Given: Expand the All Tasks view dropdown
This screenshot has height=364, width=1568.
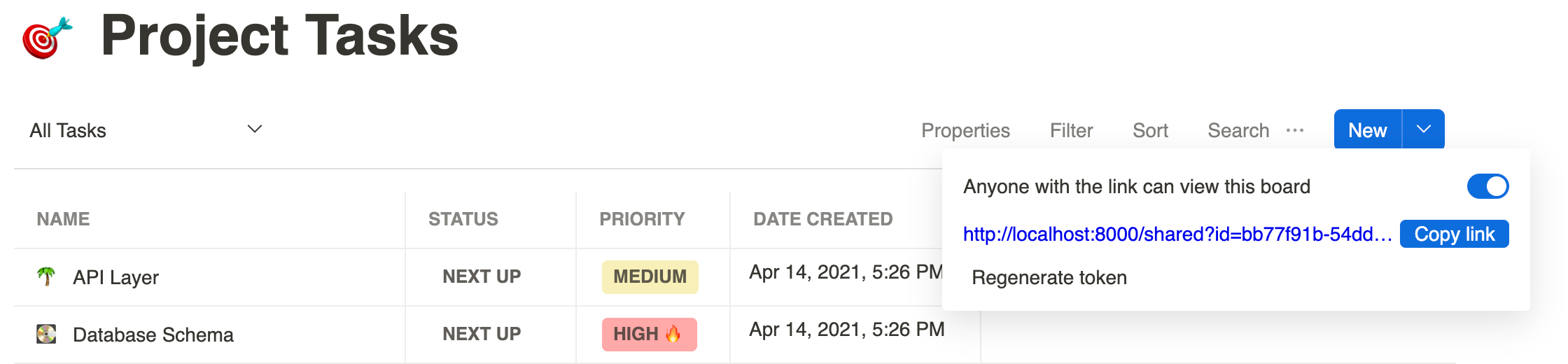Looking at the screenshot, I should coord(255,129).
